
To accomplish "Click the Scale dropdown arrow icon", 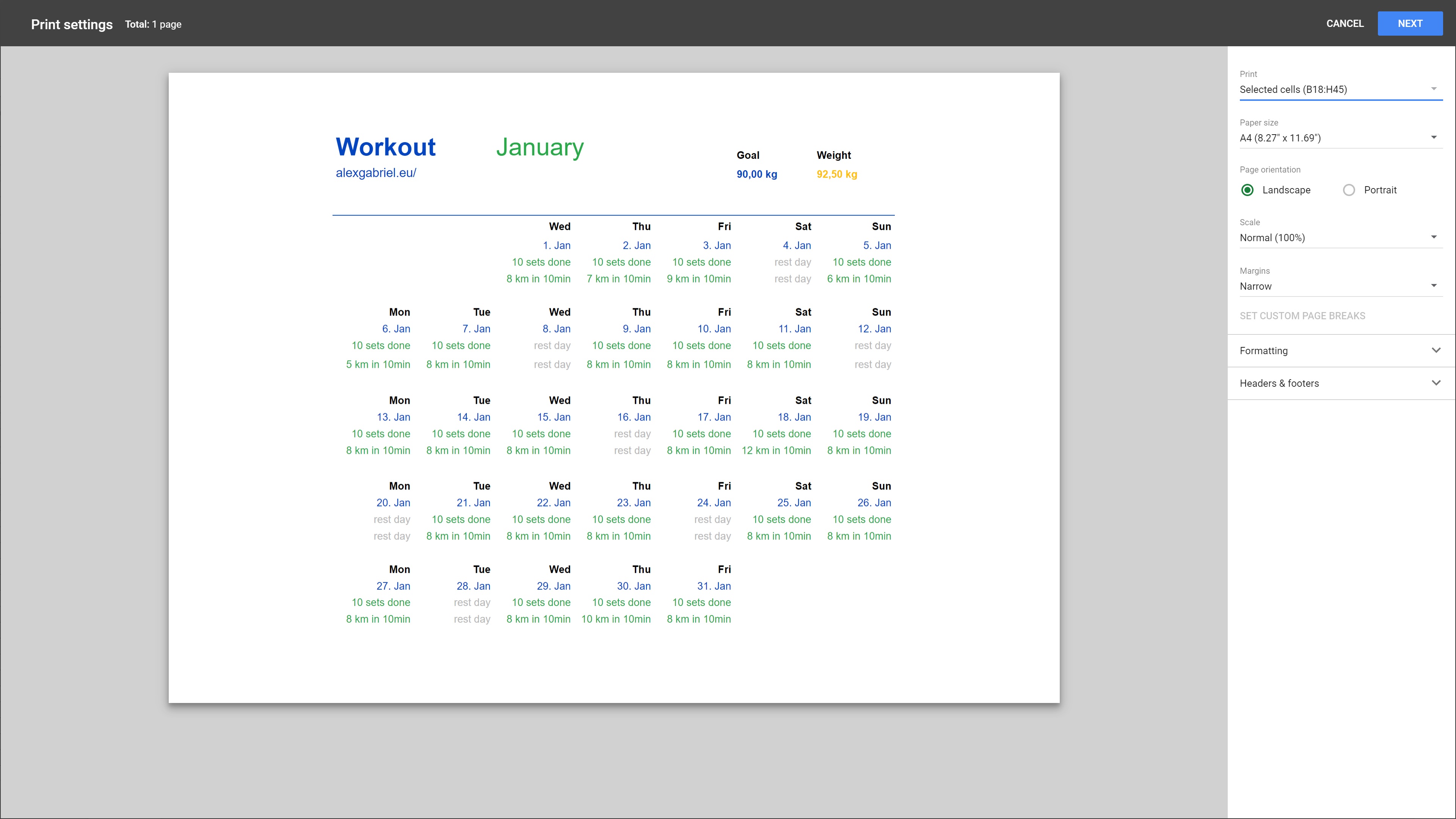I will 1433,237.
